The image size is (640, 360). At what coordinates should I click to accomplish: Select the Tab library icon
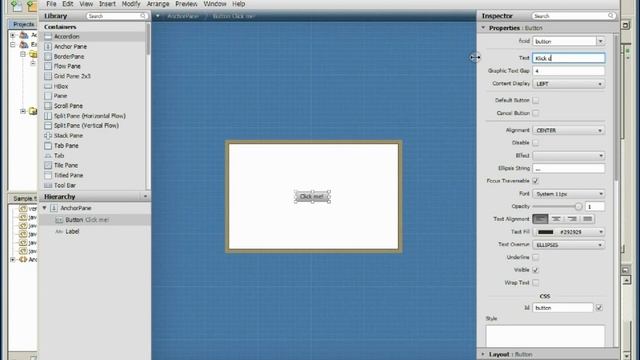[x=48, y=156]
